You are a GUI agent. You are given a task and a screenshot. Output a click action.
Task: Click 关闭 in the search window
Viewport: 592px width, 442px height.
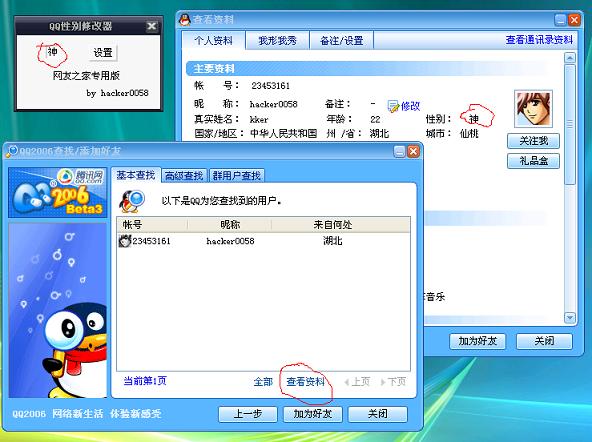tap(378, 414)
